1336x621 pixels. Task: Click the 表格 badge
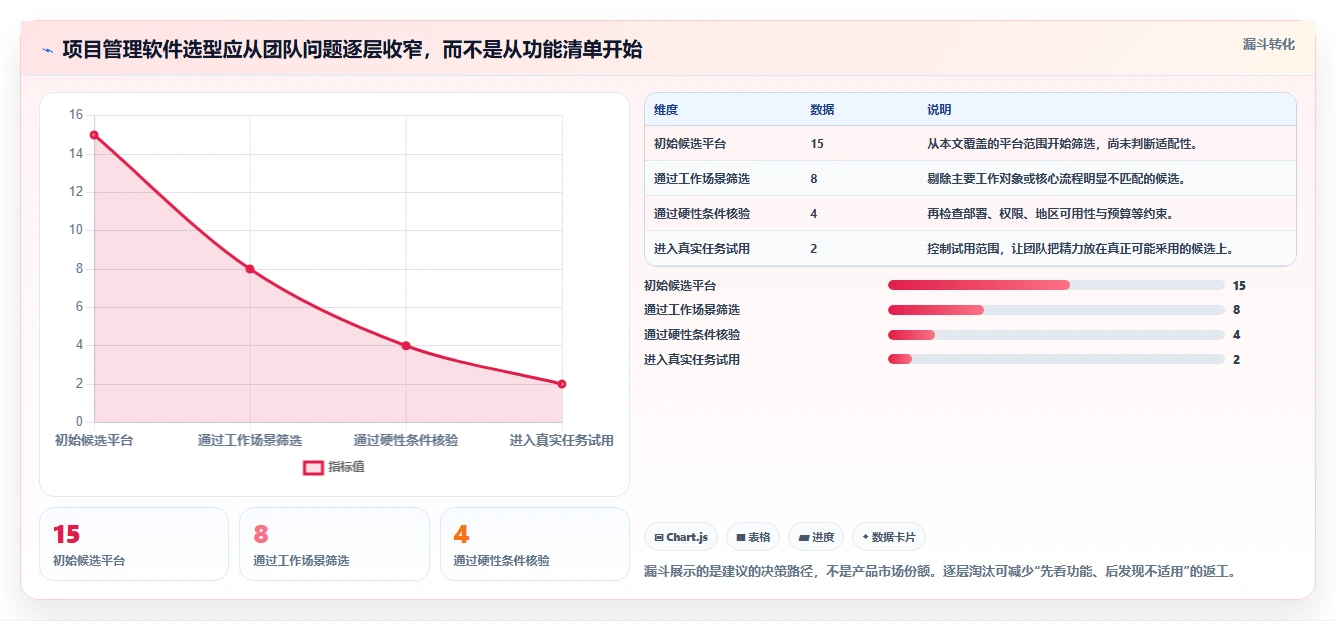(x=753, y=537)
